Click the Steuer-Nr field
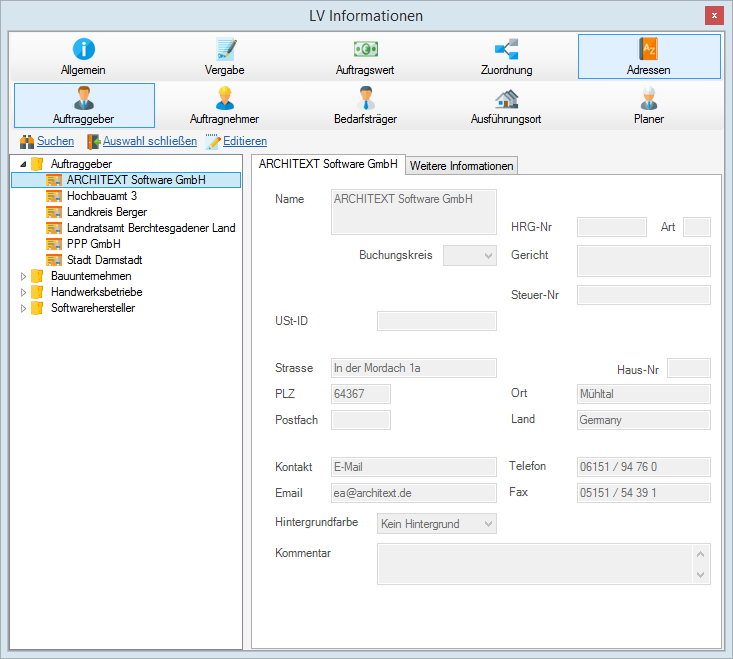Screen dimensions: 733x659 644,295
